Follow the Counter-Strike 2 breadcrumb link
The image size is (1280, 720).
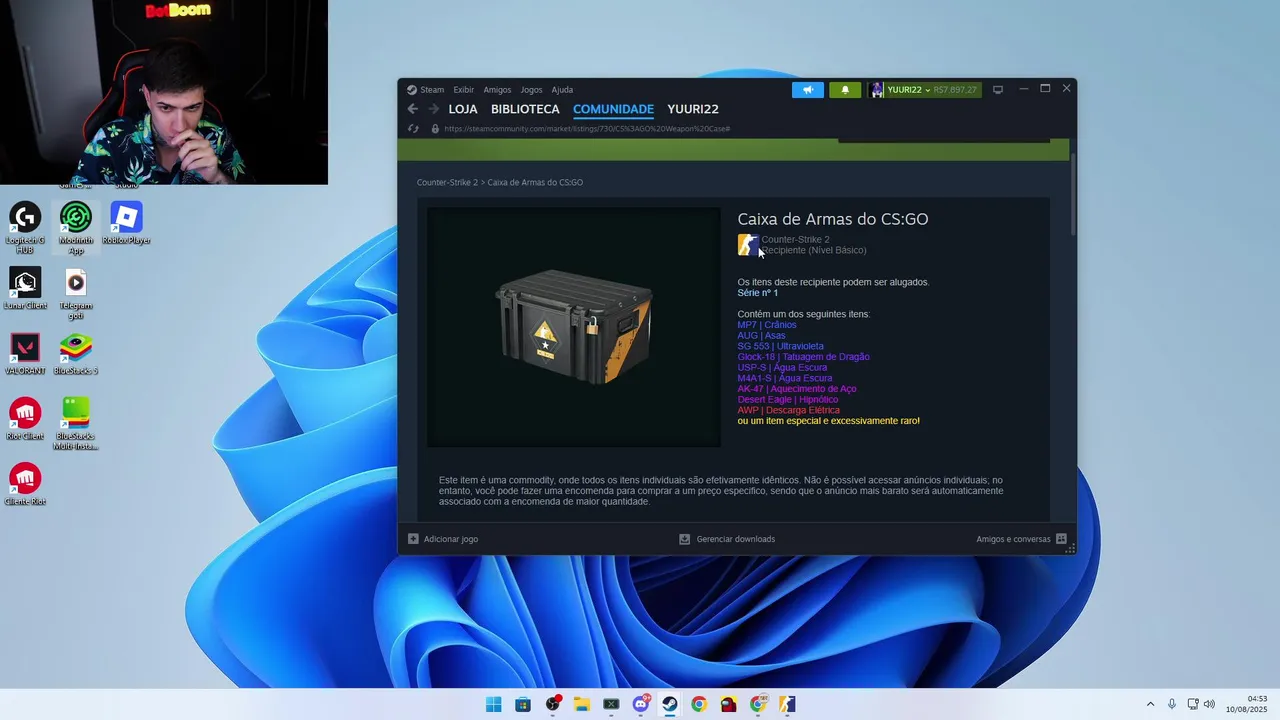(447, 183)
